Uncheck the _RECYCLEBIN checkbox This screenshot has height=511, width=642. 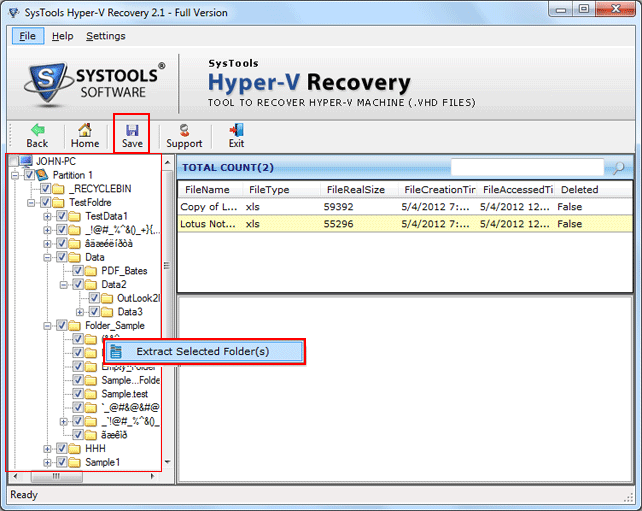45,189
